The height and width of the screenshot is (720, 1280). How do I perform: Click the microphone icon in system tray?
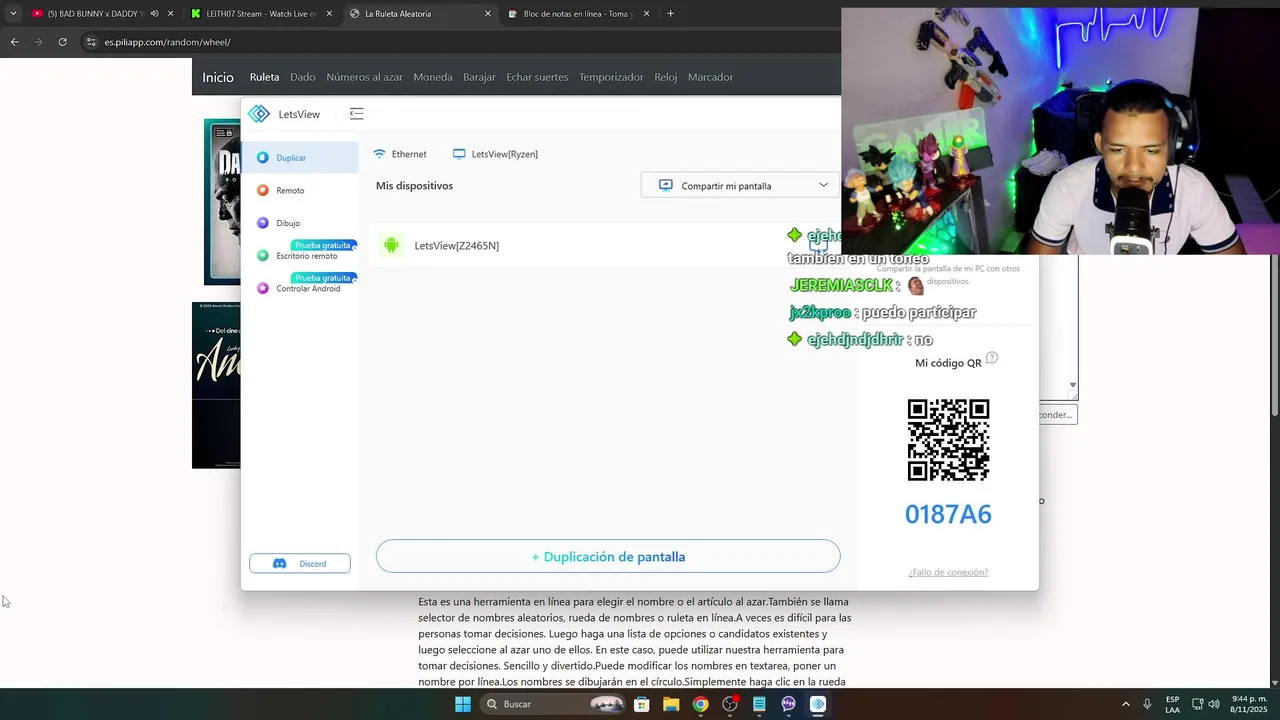[1147, 704]
